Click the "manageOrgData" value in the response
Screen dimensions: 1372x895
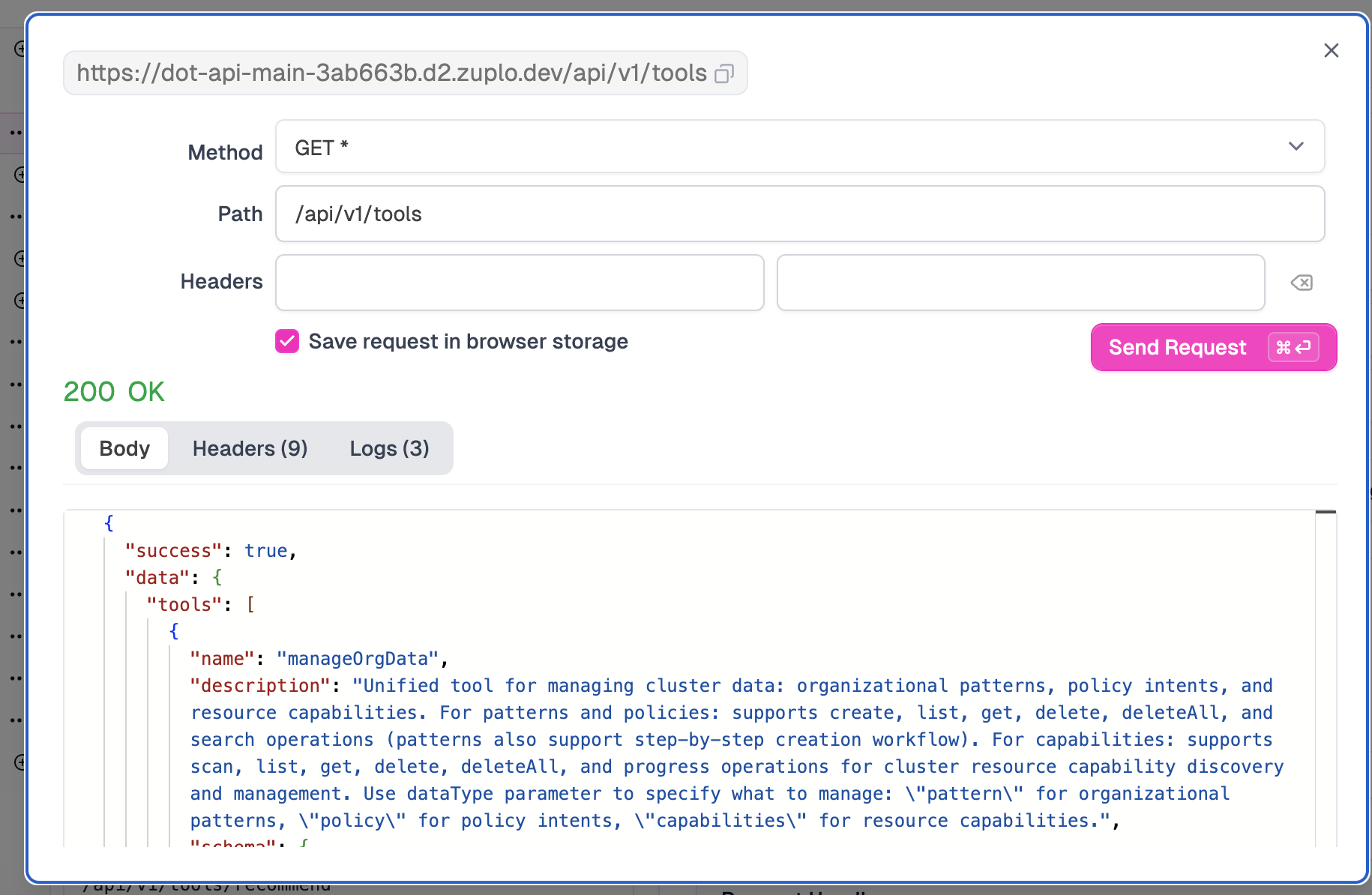(x=357, y=659)
